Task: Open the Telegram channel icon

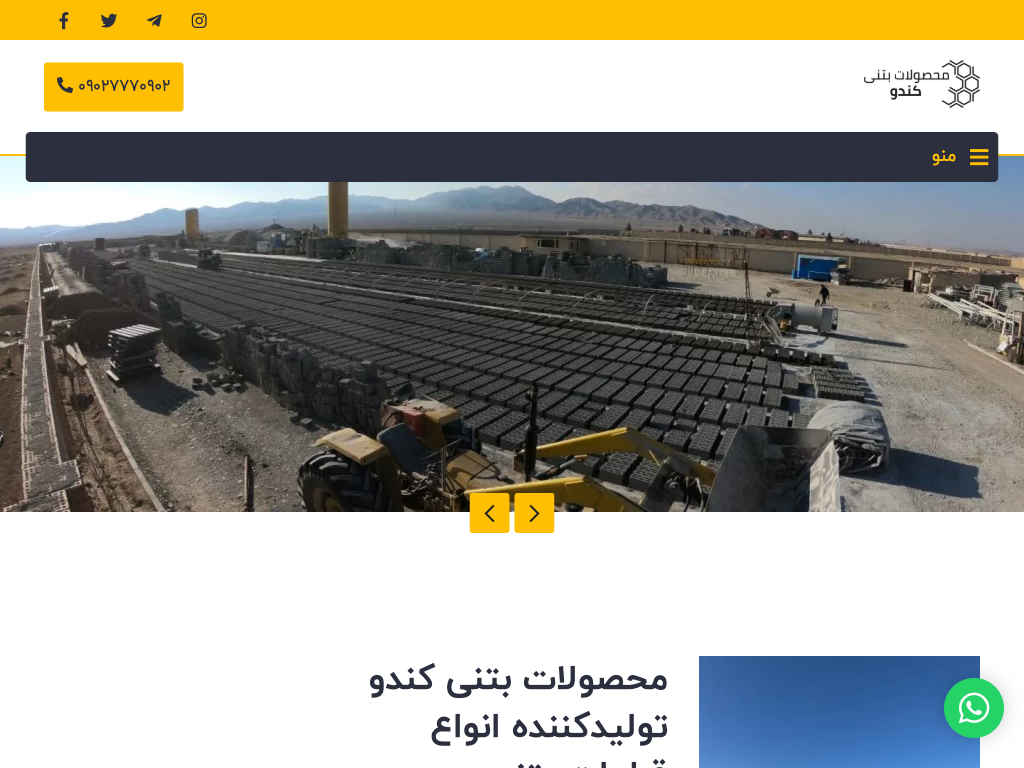Action: (x=154, y=21)
